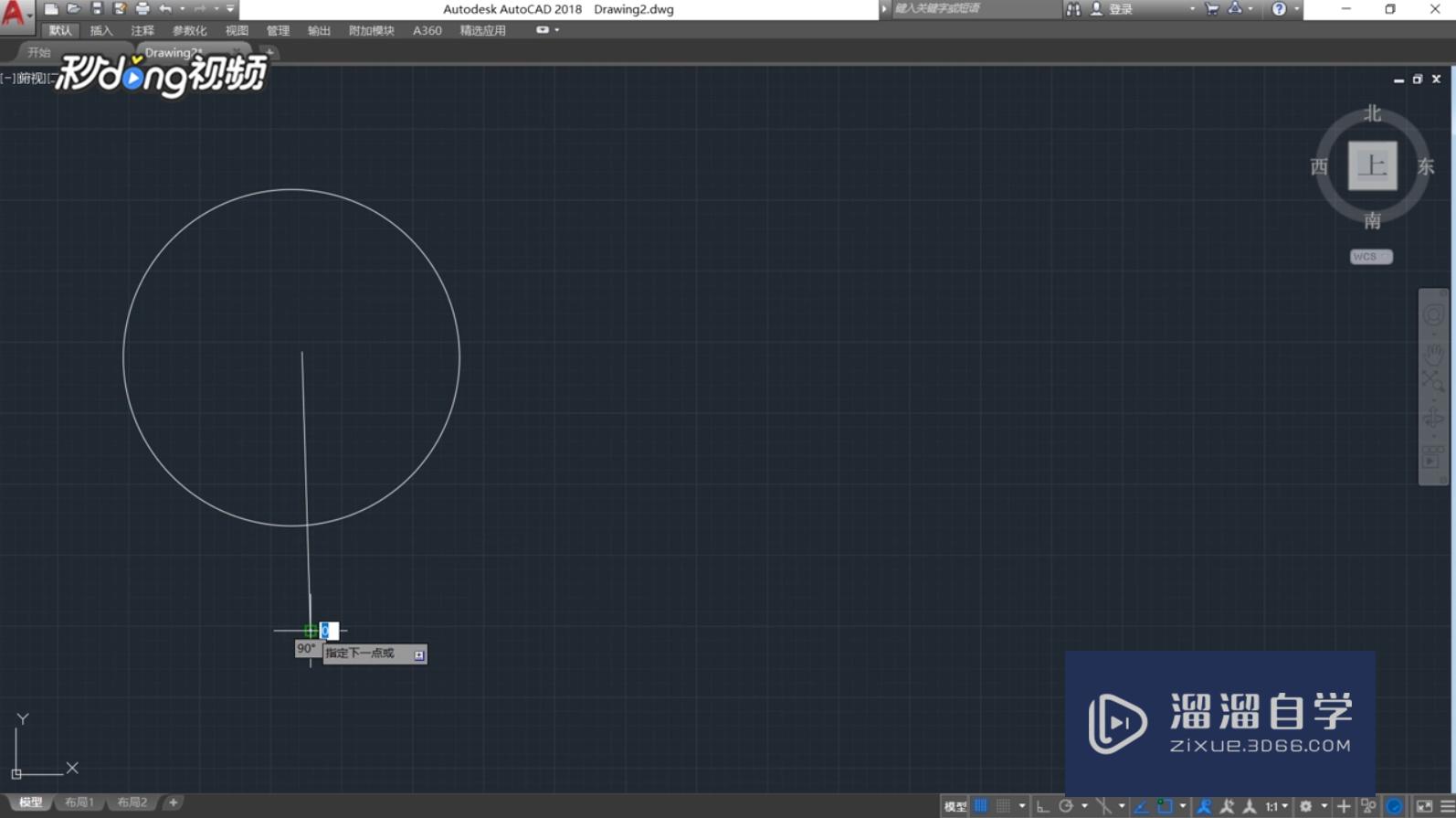Open the 1:1 annotation scale dropdown
This screenshot has height=818, width=1456.
(x=1276, y=806)
